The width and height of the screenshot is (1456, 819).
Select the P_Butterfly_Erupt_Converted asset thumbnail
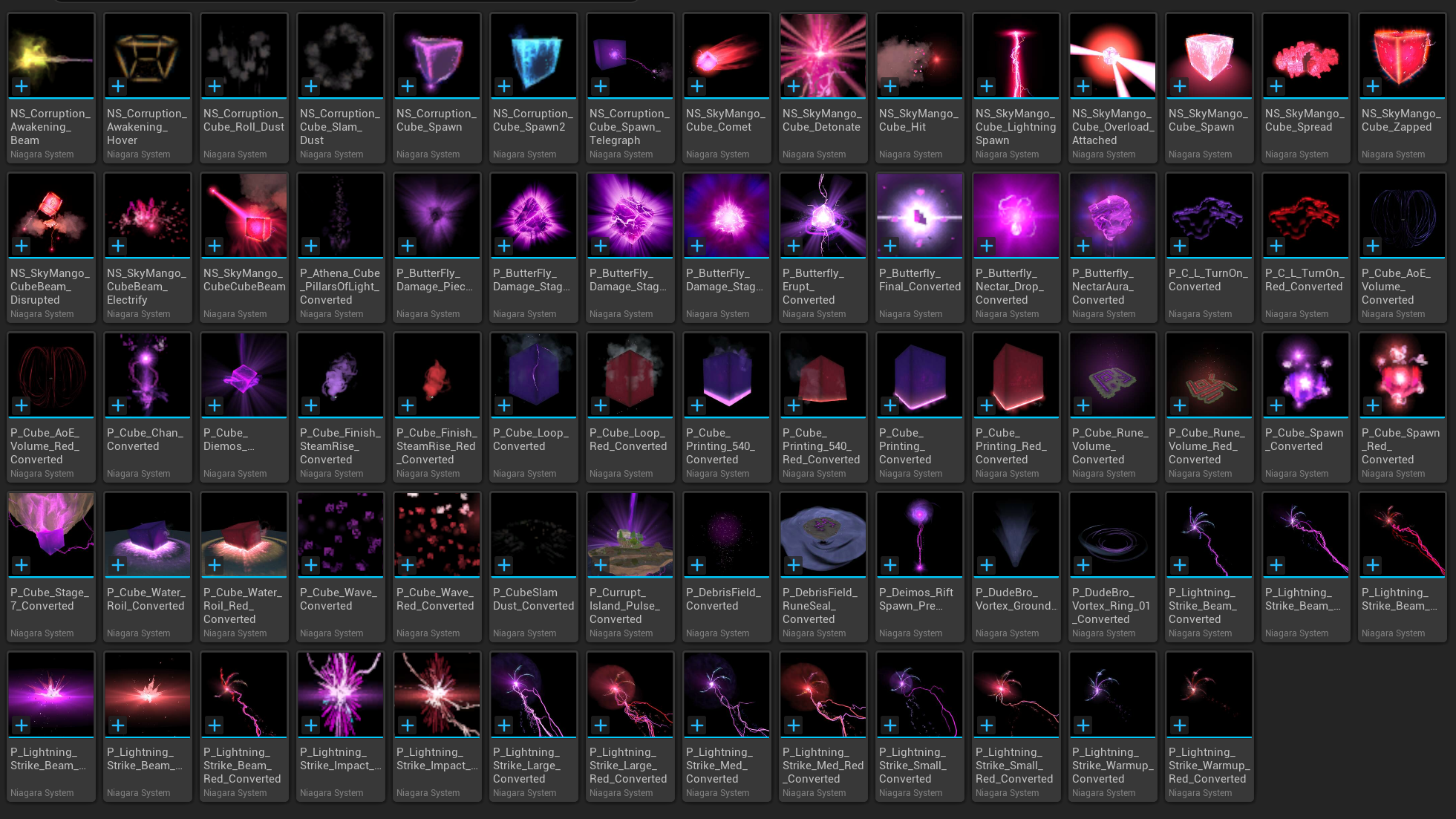[x=823, y=215]
